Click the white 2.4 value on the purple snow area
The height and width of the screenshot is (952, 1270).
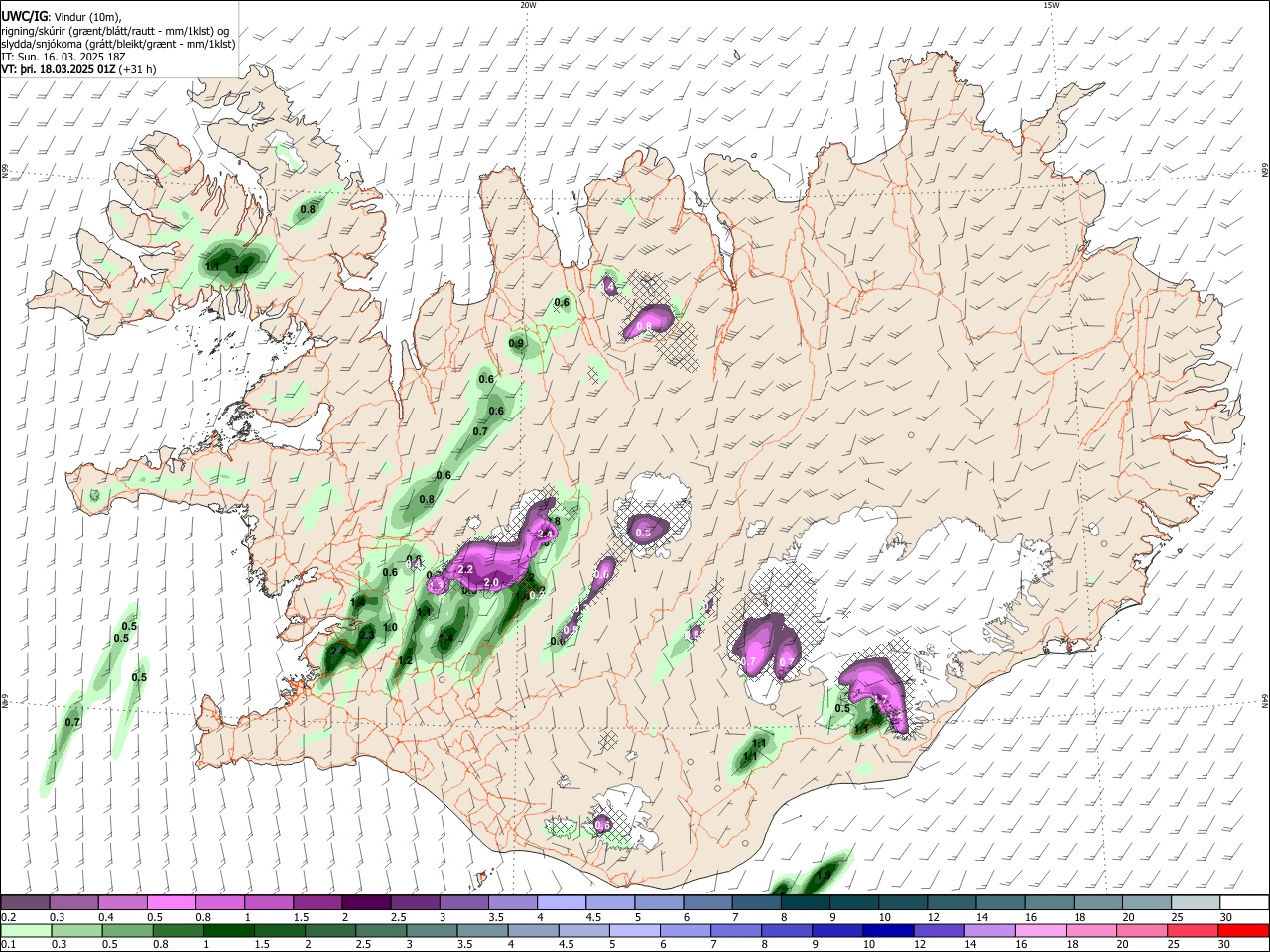[x=545, y=534]
